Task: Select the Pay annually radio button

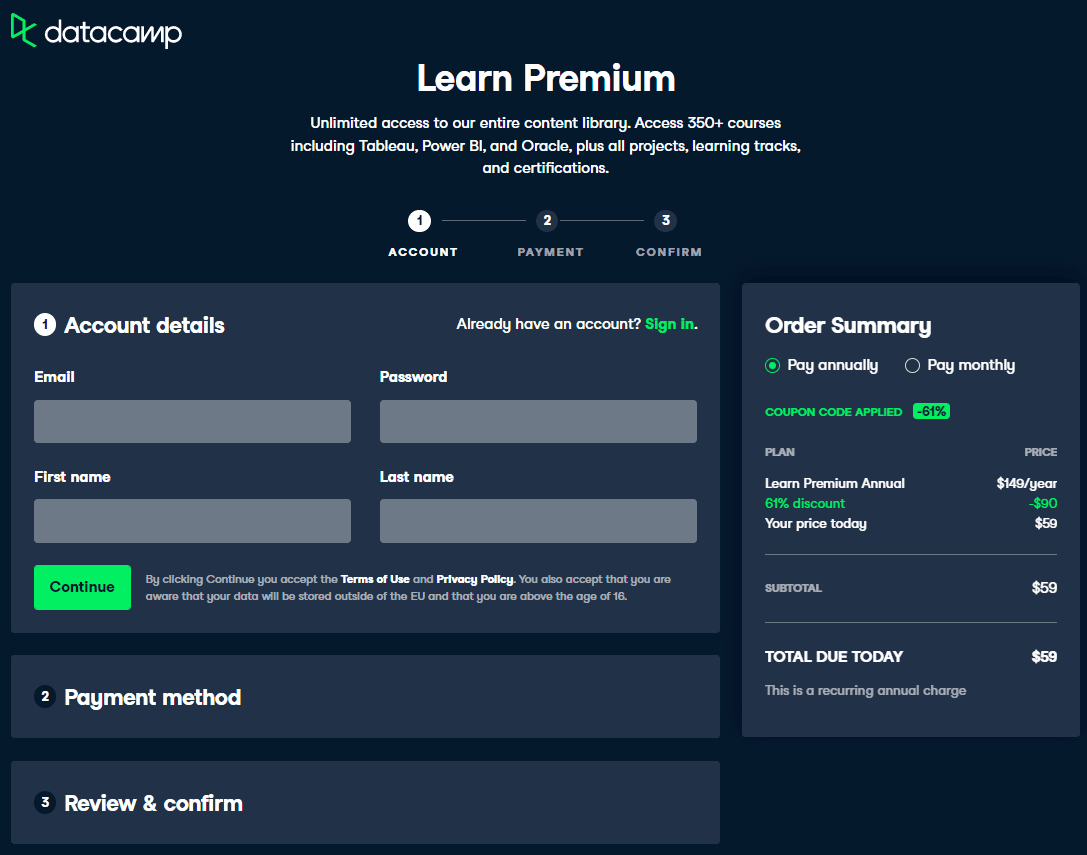Action: pos(771,366)
